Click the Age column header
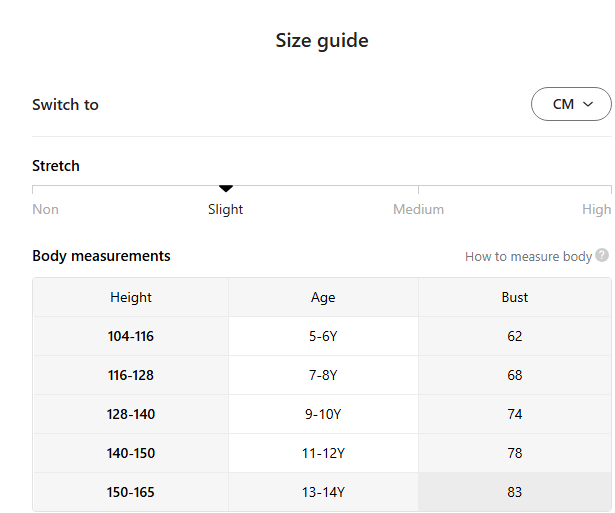The height and width of the screenshot is (513, 615). pos(323,297)
